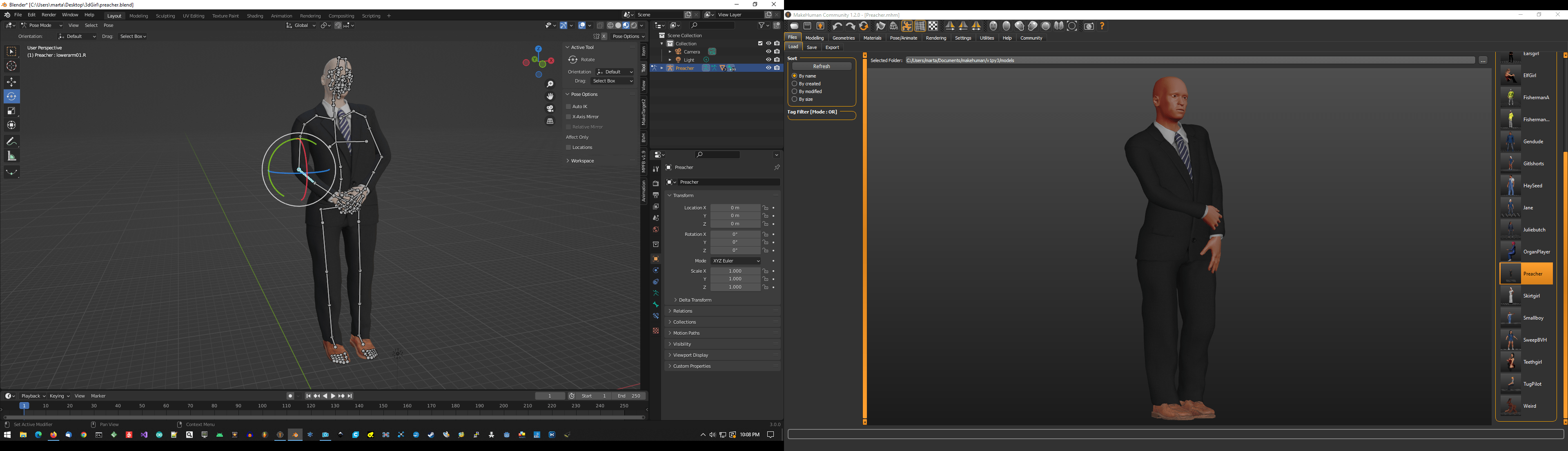Image resolution: width=1568 pixels, height=451 pixels.
Task: Select the Rotate tool in Blender's toolbar
Action: [x=11, y=96]
